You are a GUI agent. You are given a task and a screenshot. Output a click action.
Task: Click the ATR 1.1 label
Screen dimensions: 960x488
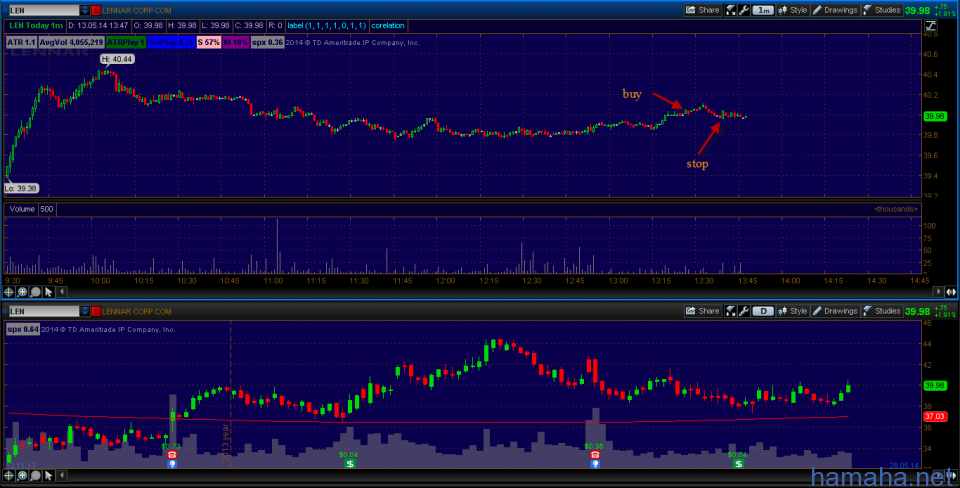21,42
